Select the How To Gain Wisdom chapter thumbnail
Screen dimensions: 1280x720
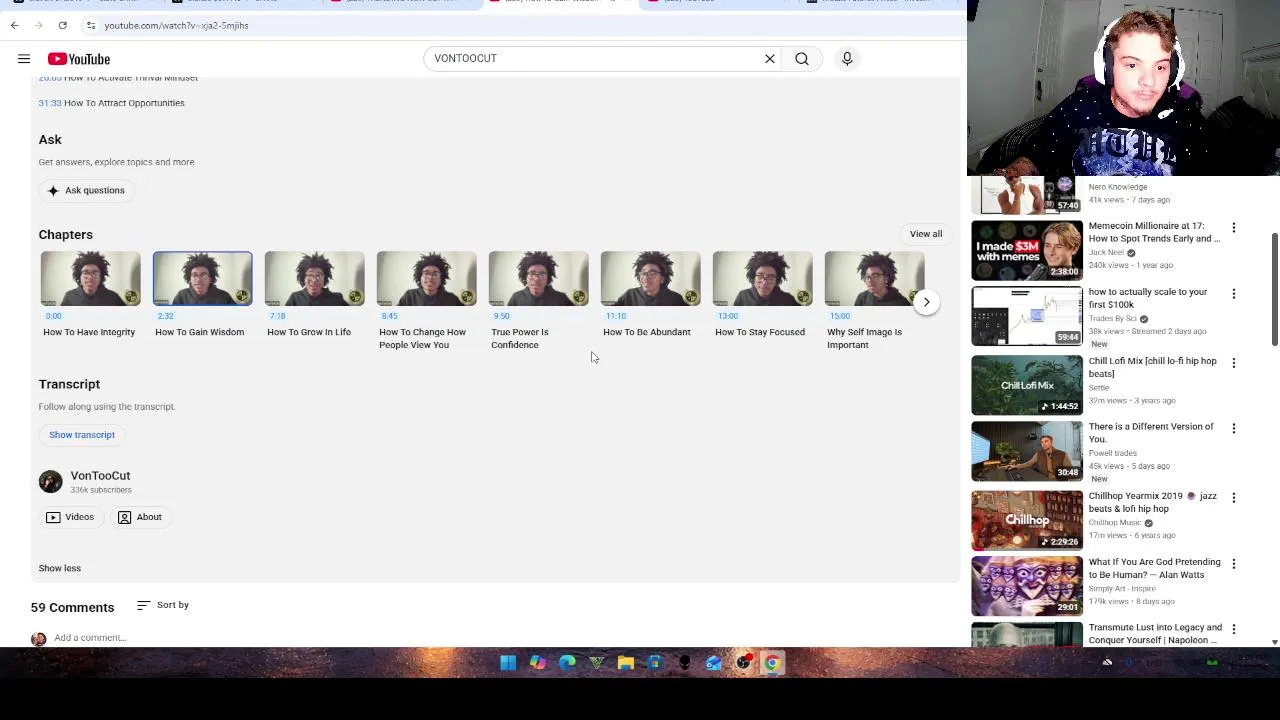(x=203, y=279)
